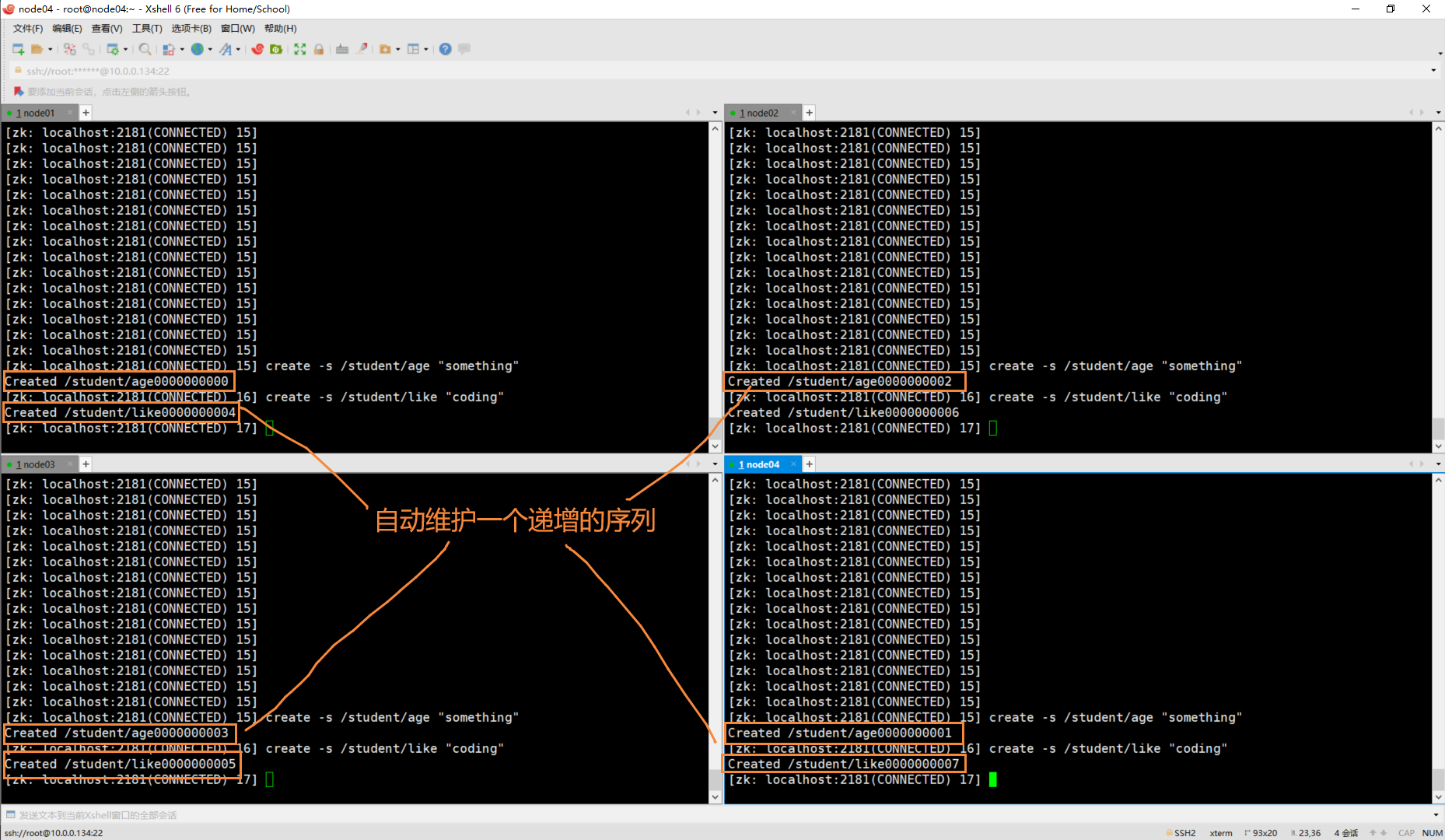This screenshot has height=840, width=1445.
Task: Click the xterm status entry
Action: coord(1221,833)
